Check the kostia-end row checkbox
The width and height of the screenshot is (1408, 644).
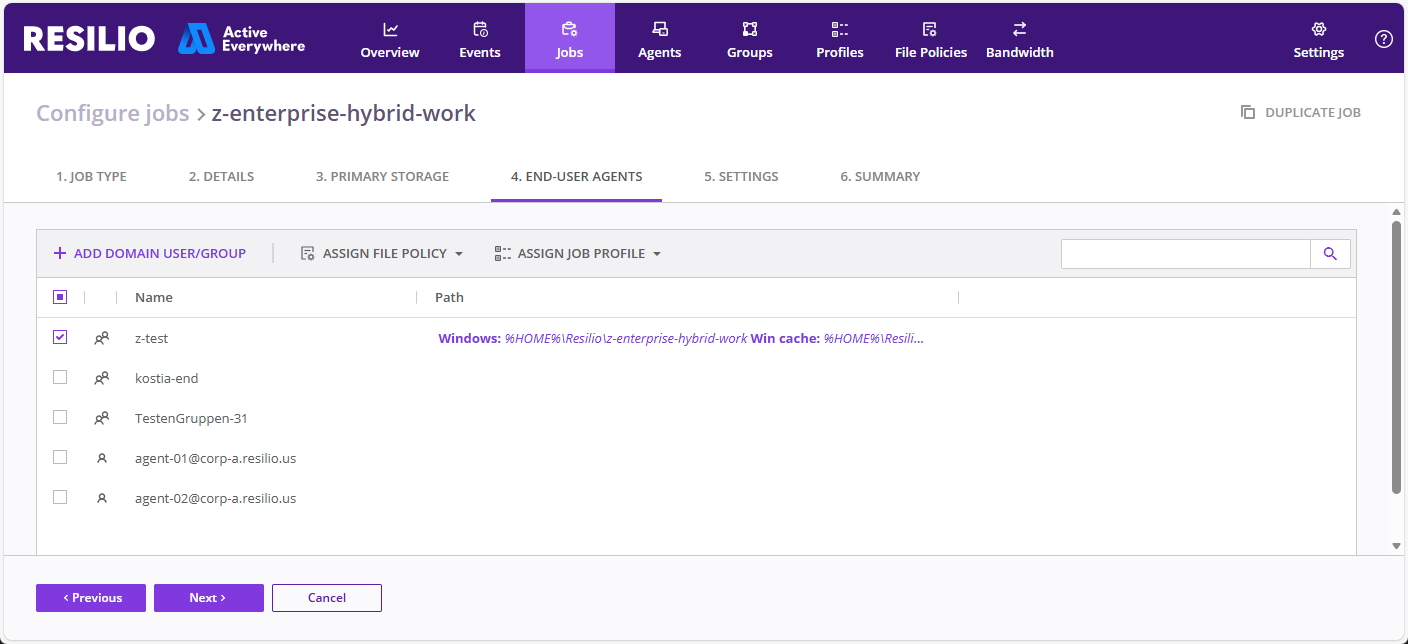(x=60, y=377)
